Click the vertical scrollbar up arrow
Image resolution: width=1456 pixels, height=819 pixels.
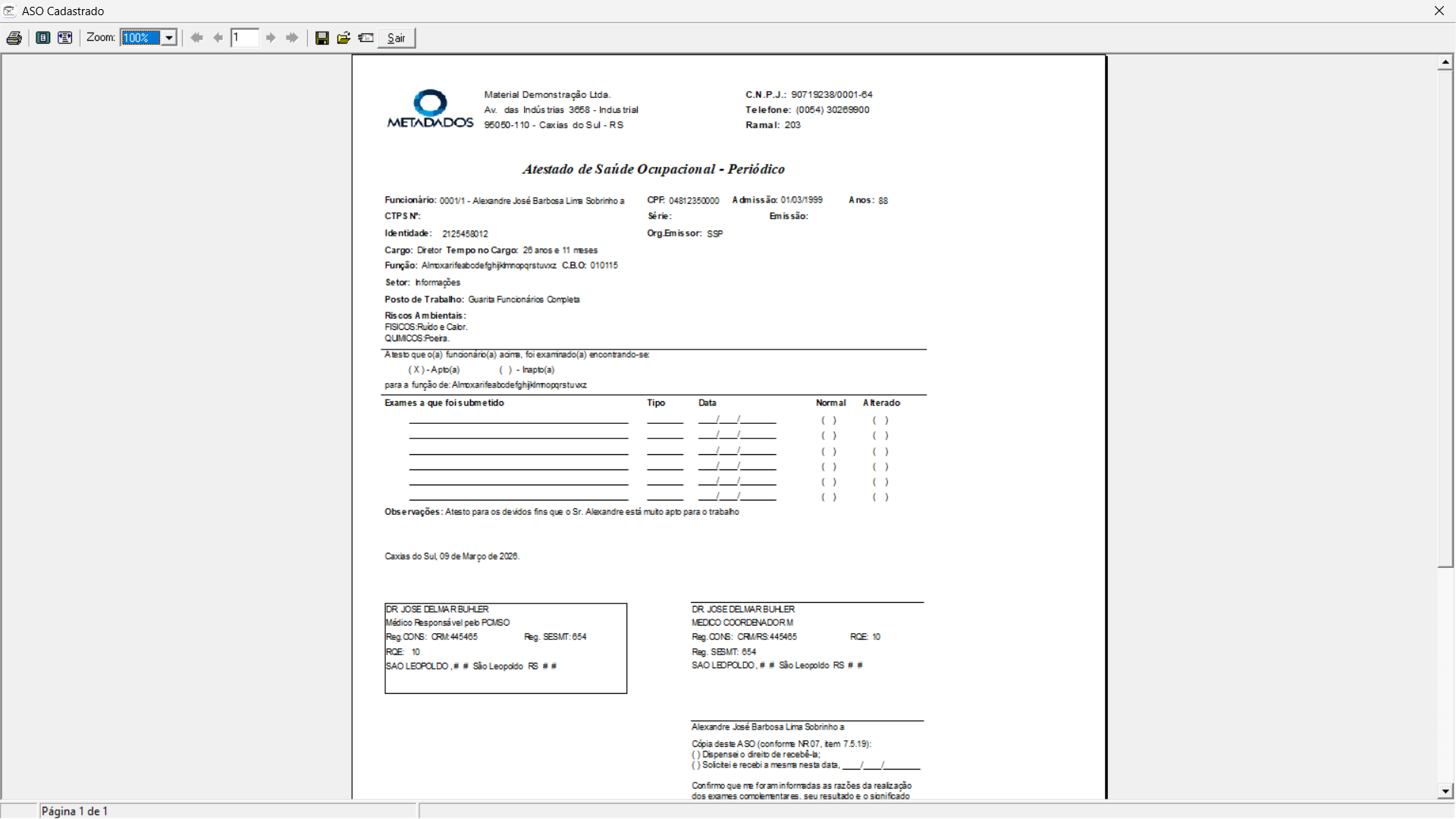point(1445,62)
